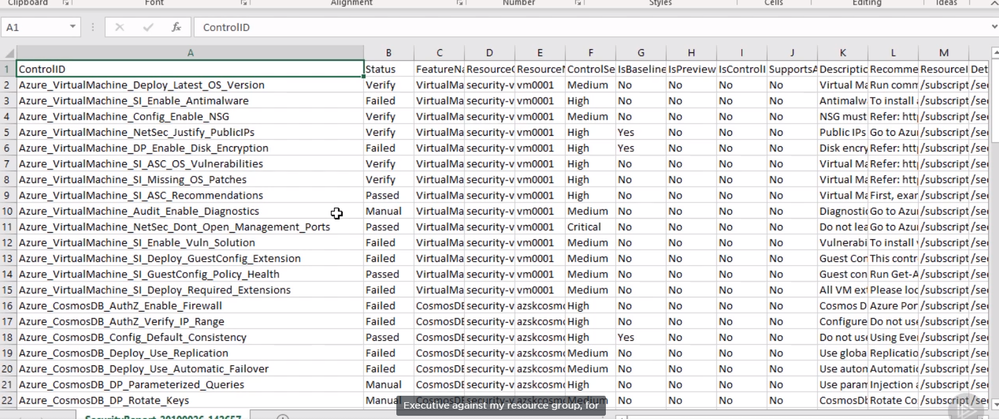Select cell Azure_CosmosDB_Config_Default_Consistency
Image resolution: width=999 pixels, height=419 pixels.
190,337
